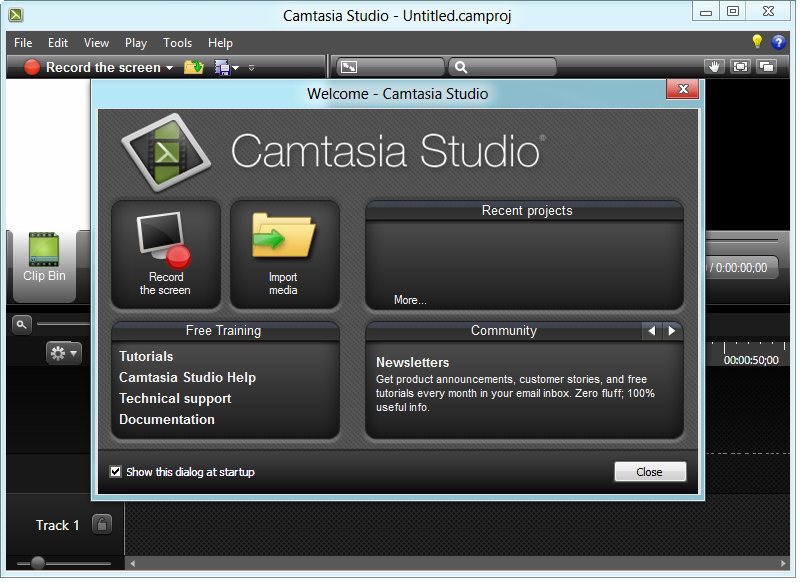Image resolution: width=800 pixels, height=582 pixels.
Task: Click Record the screen tile in Welcome dialog
Action: [x=166, y=255]
